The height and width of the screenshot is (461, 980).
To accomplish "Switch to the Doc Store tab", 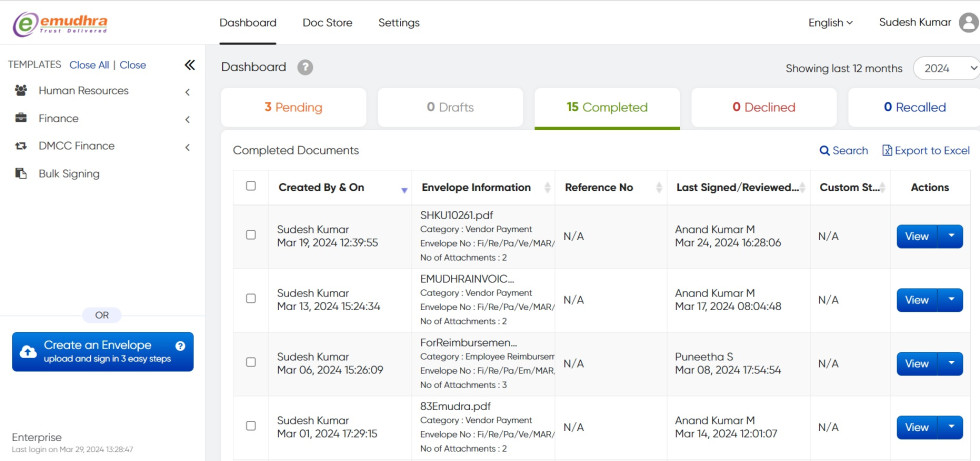I will 327,22.
